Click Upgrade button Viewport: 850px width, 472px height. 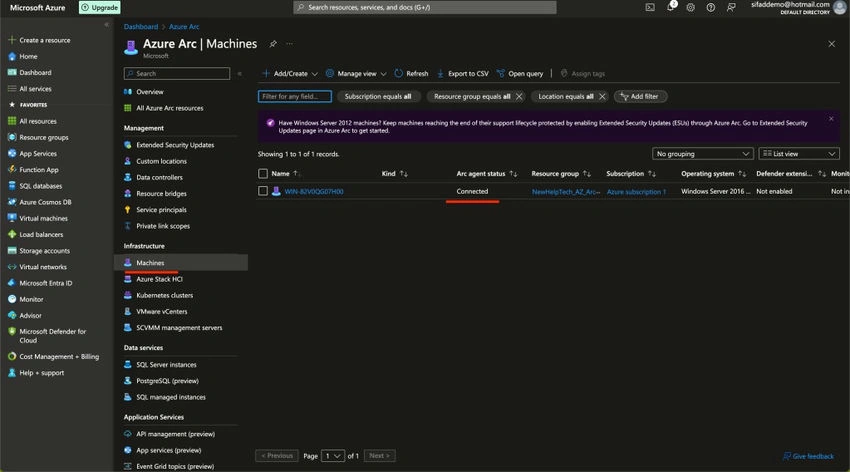[100, 8]
